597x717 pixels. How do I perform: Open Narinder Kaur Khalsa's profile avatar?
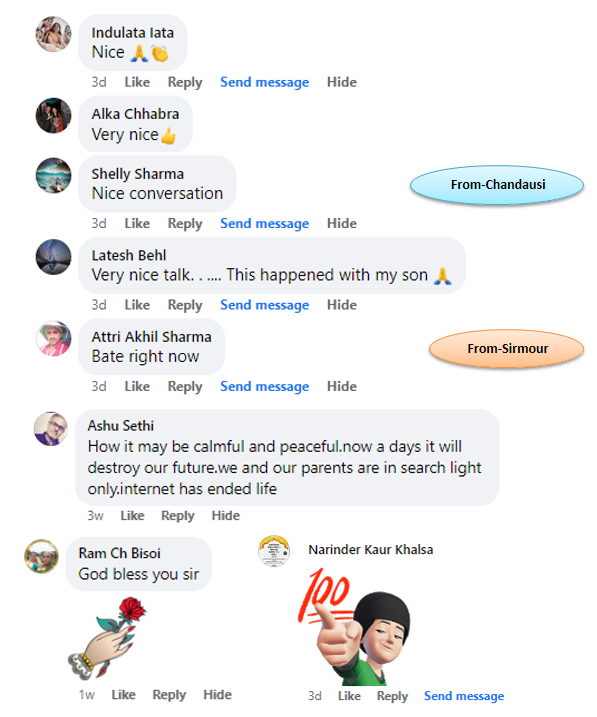click(x=274, y=551)
